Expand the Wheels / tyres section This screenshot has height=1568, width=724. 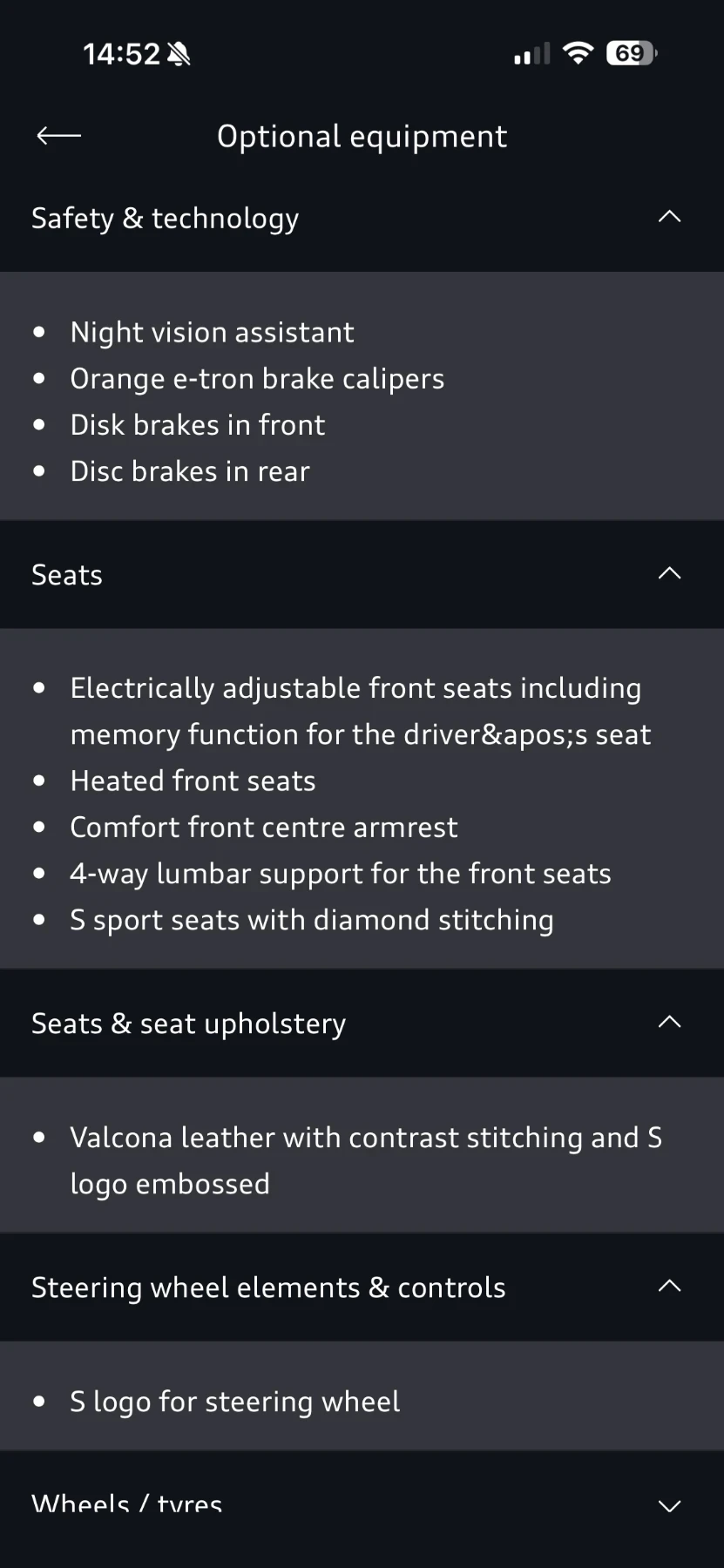(x=669, y=1507)
